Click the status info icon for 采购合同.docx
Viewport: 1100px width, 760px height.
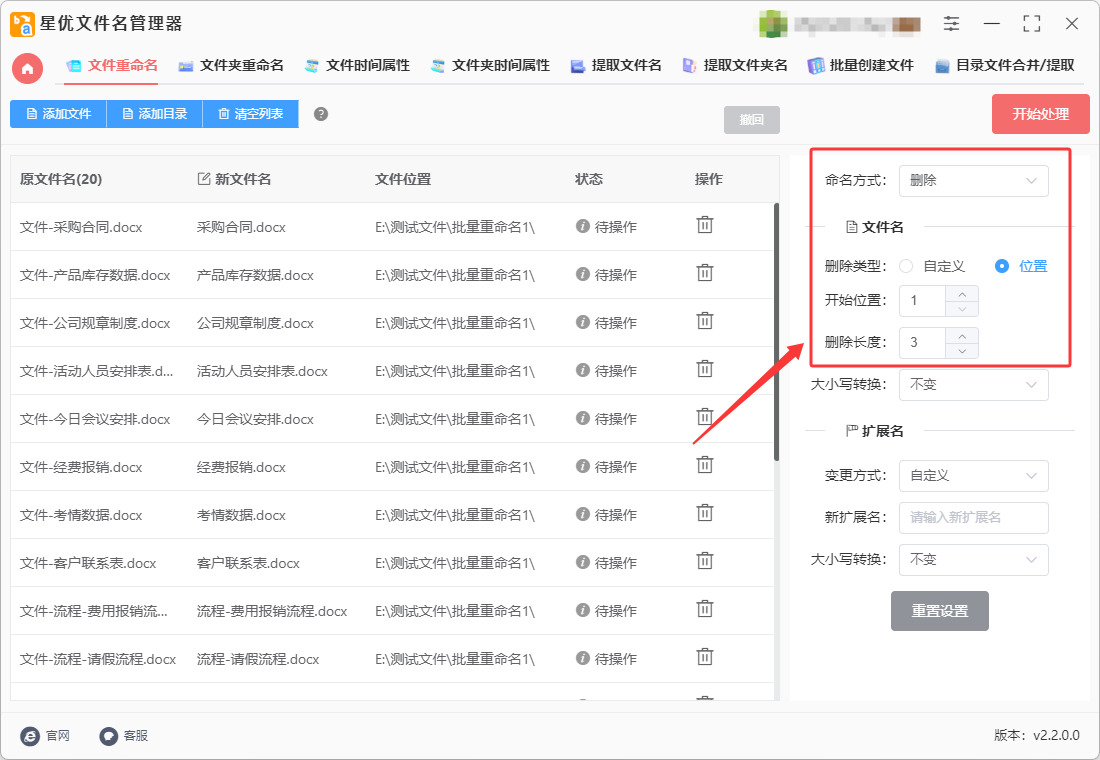pos(582,226)
